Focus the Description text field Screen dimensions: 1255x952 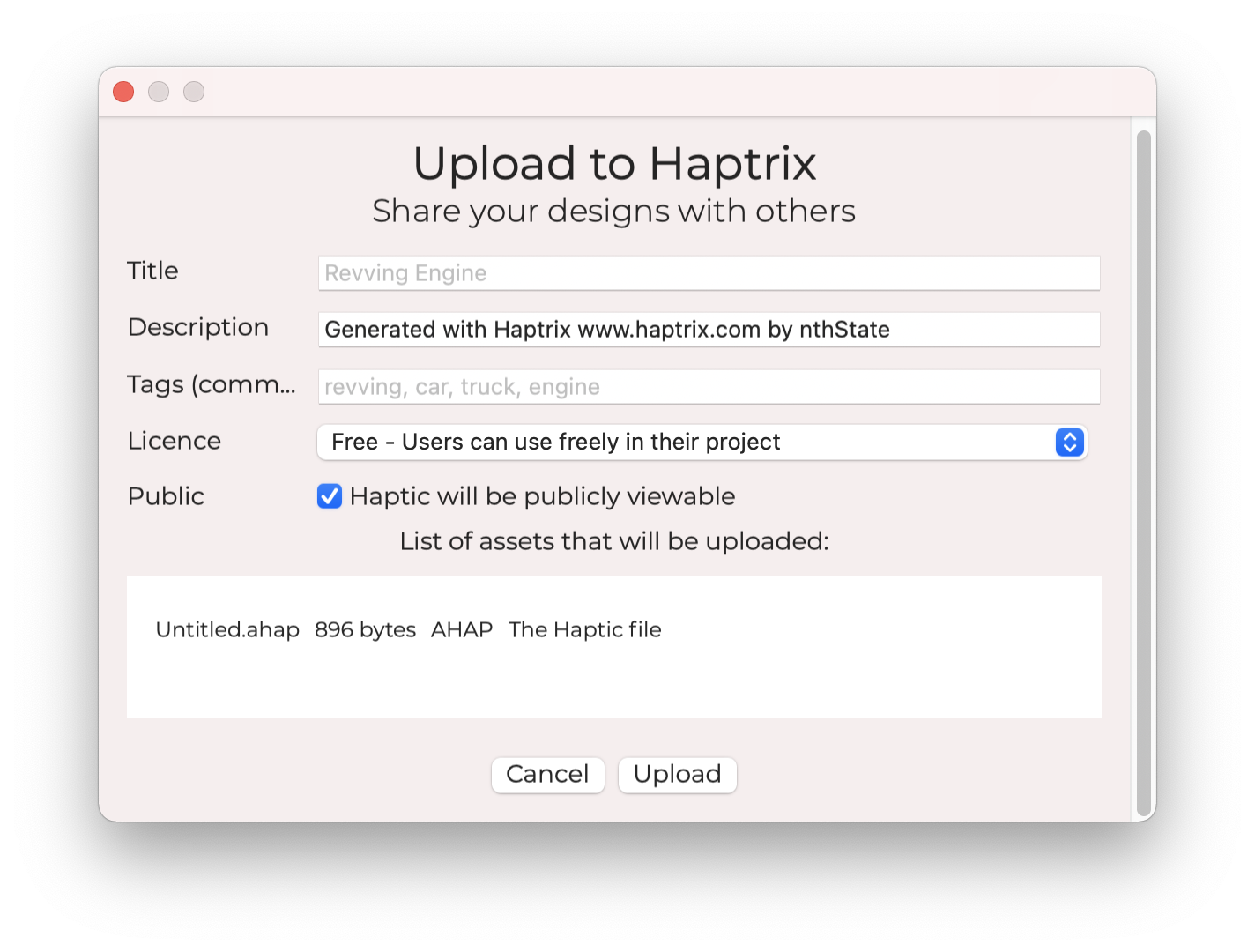[x=709, y=330]
